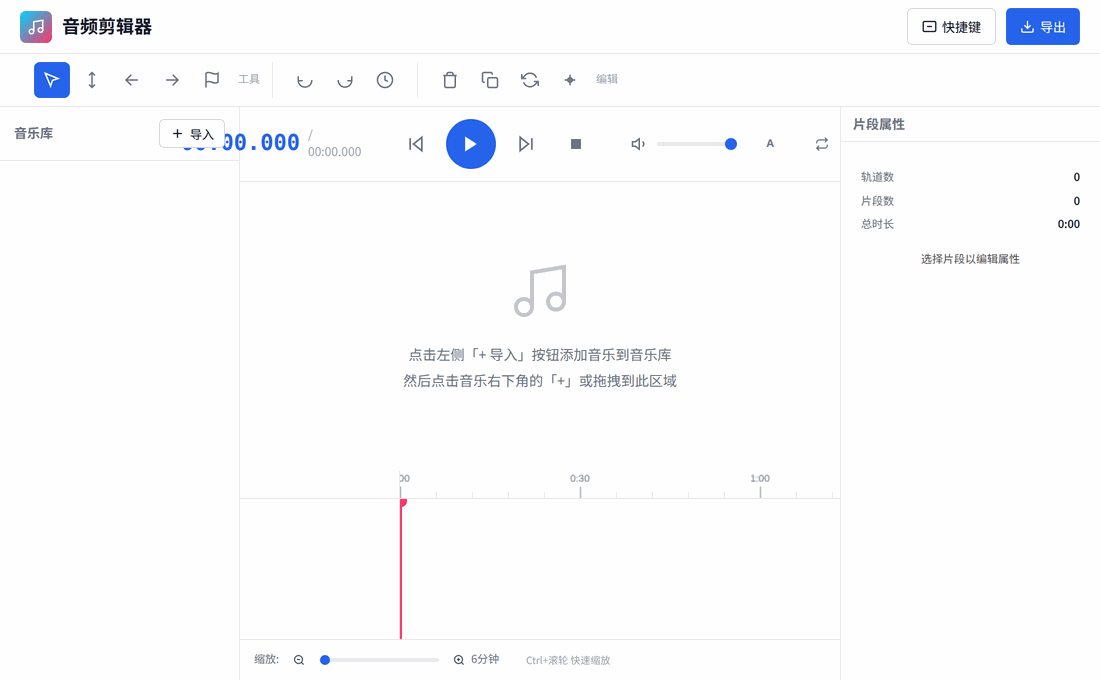Click the large music note placeholder icon
Viewport: 1100px width, 680px height.
(x=540, y=291)
